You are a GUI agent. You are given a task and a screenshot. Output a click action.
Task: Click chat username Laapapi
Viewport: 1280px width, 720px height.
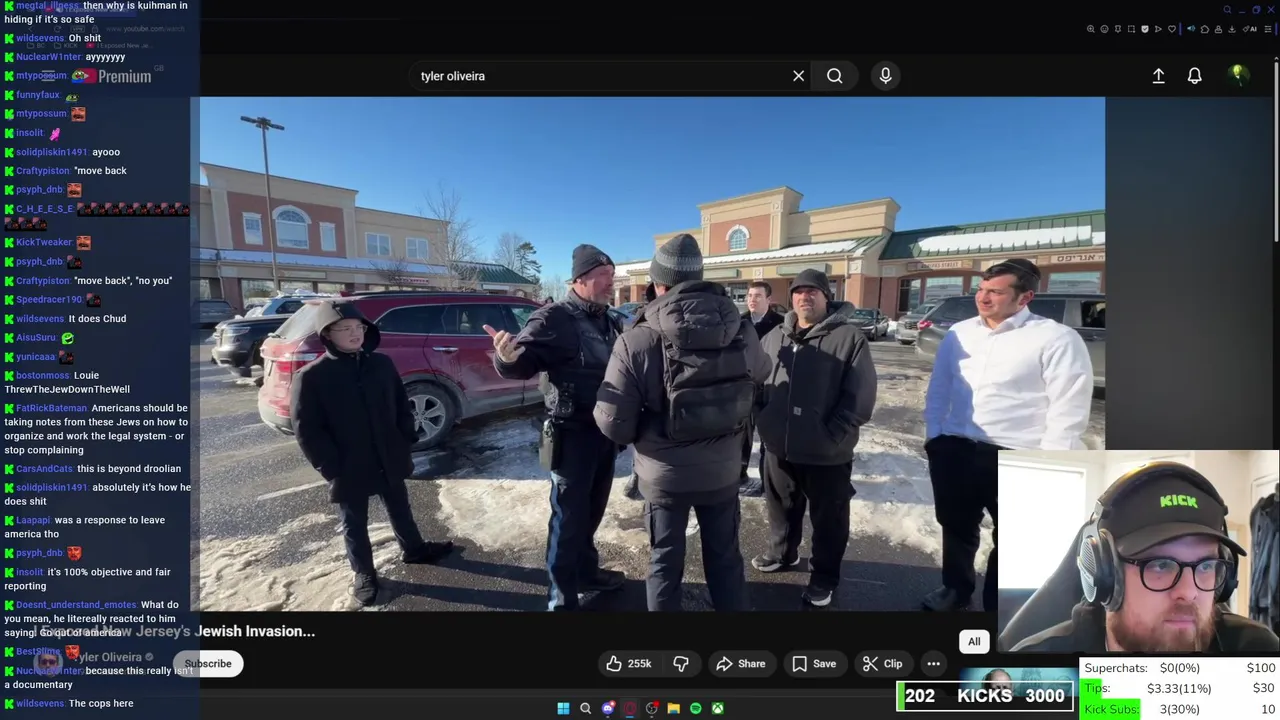coord(33,520)
